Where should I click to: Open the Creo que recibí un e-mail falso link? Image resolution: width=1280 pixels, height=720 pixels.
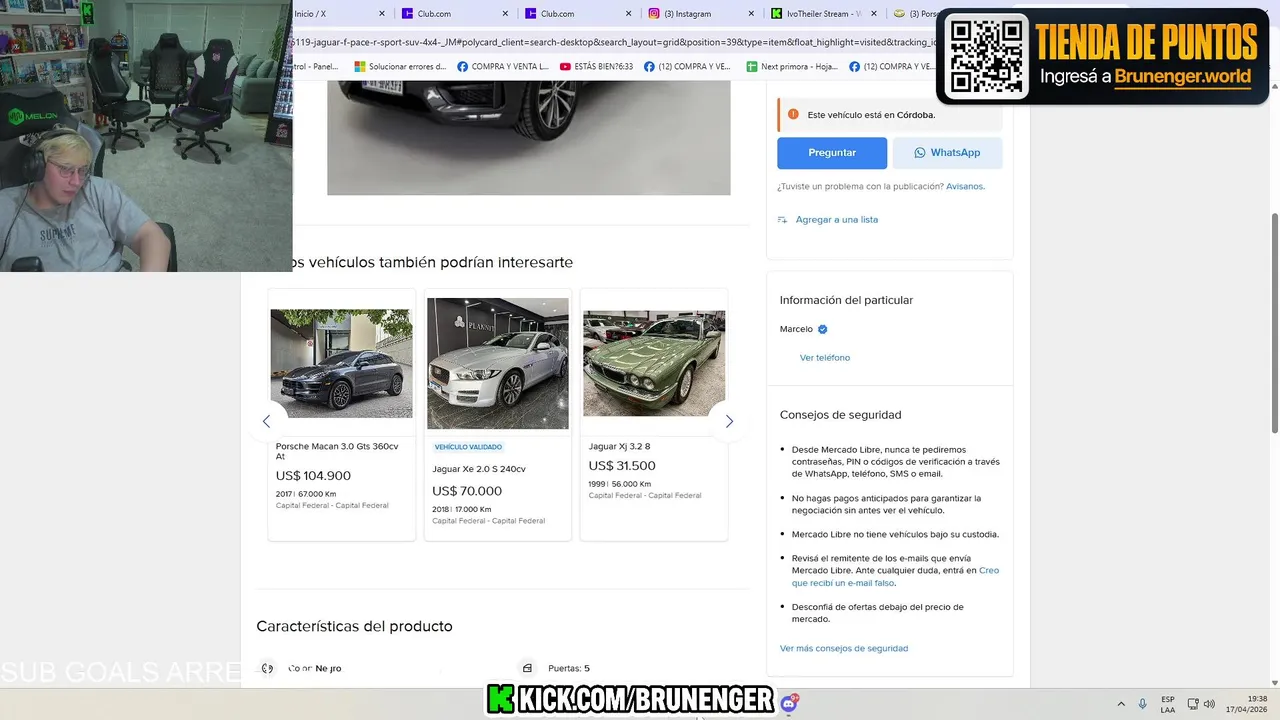coord(895,577)
